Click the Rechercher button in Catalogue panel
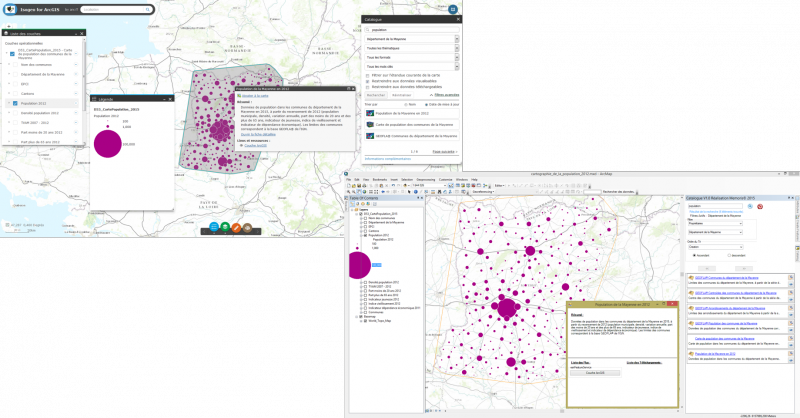Screen dimensions: 800x418 pyautogui.click(x=375, y=94)
